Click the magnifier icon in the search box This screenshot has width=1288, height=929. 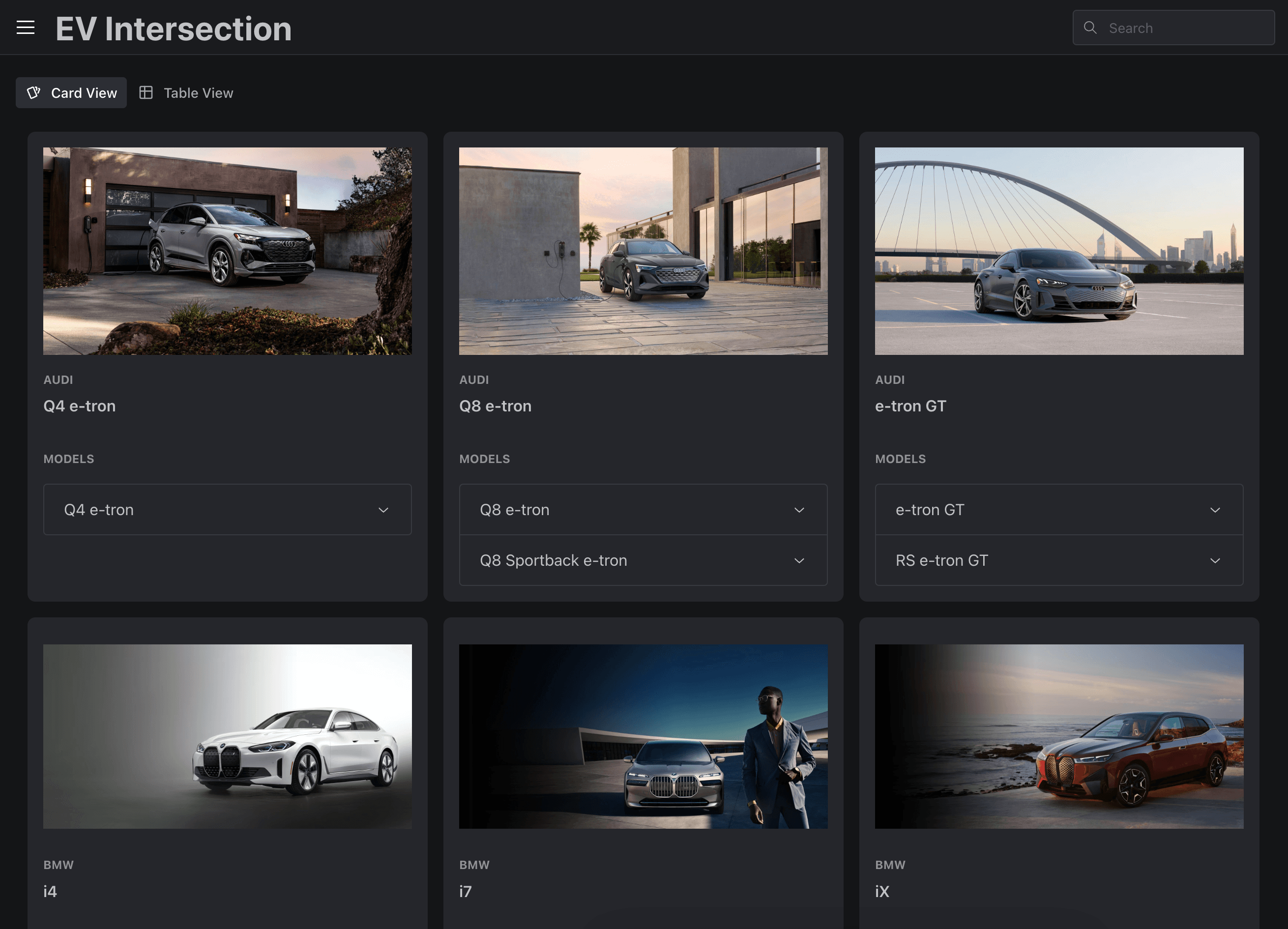click(1090, 27)
